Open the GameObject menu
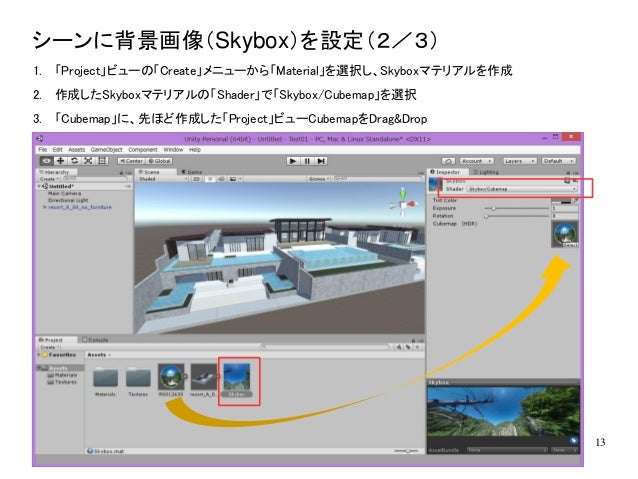This screenshot has width=638, height=479. 106,150
